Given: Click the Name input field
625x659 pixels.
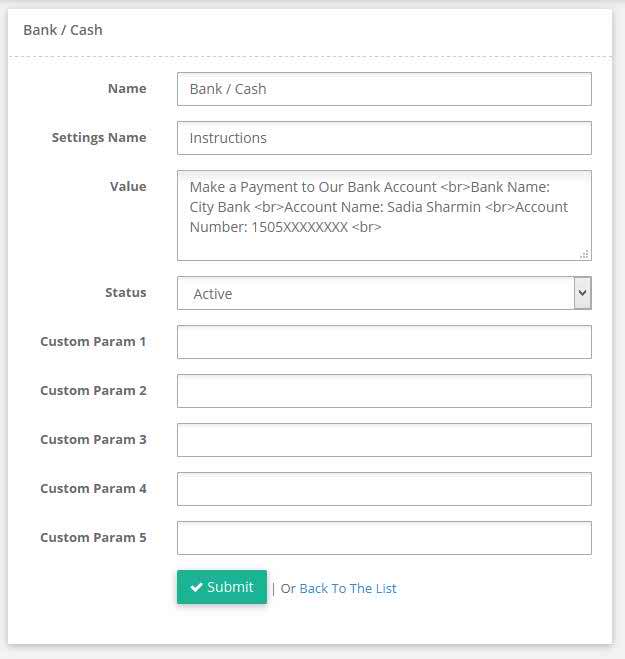Looking at the screenshot, I should click(x=384, y=89).
